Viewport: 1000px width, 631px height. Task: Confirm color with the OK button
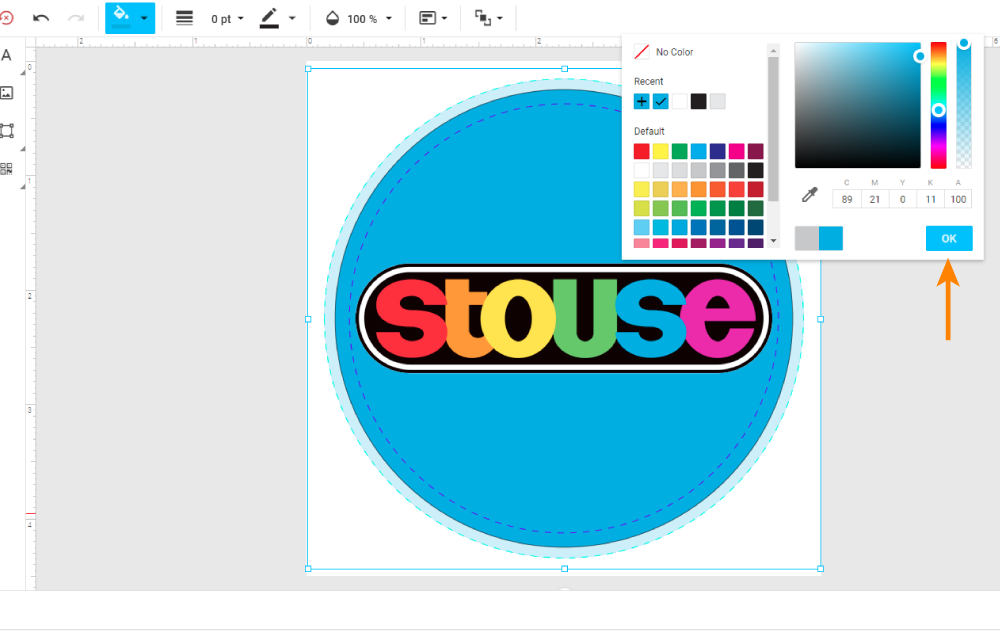click(x=949, y=239)
